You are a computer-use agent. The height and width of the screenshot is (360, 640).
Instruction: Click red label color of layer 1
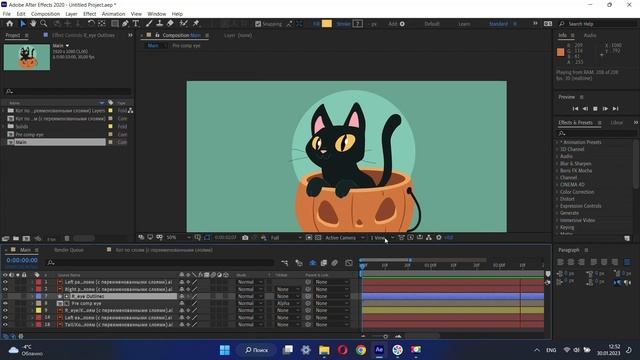click(38, 282)
